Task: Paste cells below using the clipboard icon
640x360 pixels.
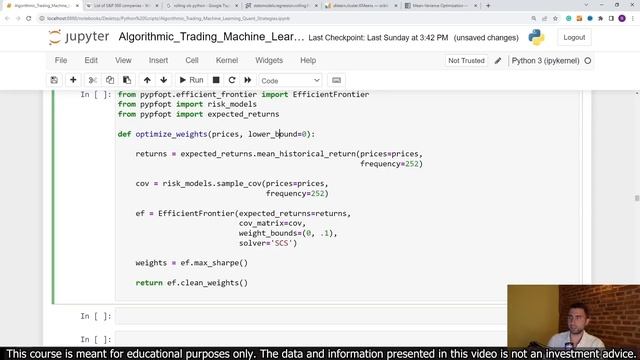Action: point(127,80)
